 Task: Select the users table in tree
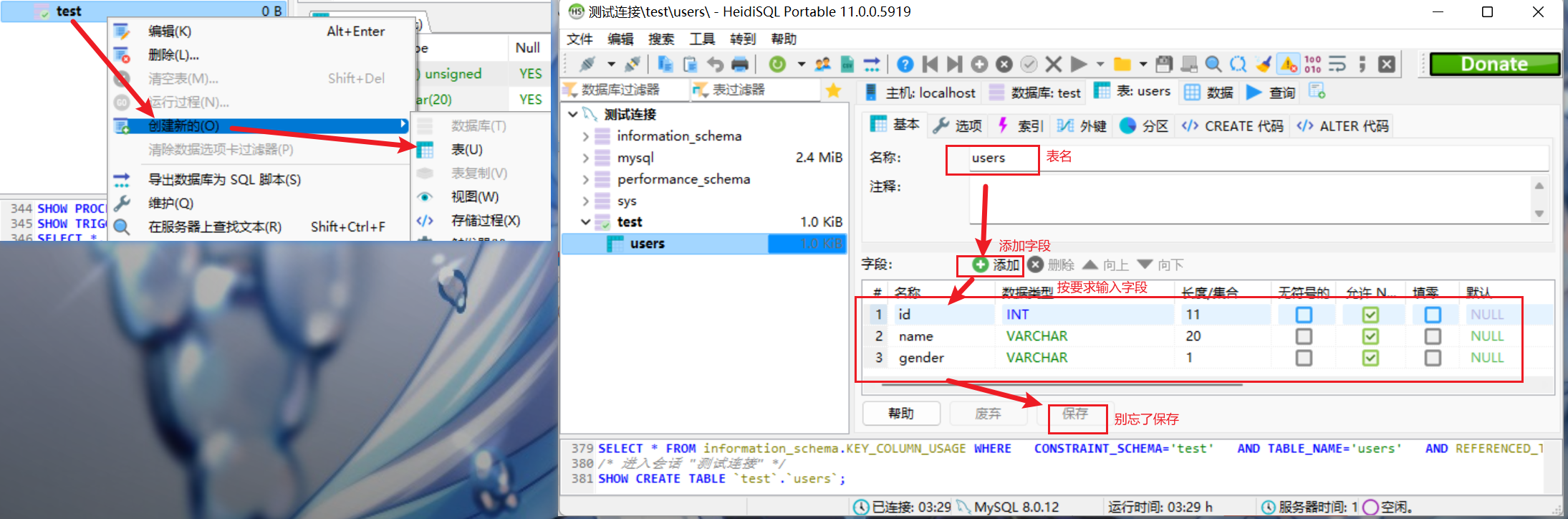pyautogui.click(x=704, y=244)
